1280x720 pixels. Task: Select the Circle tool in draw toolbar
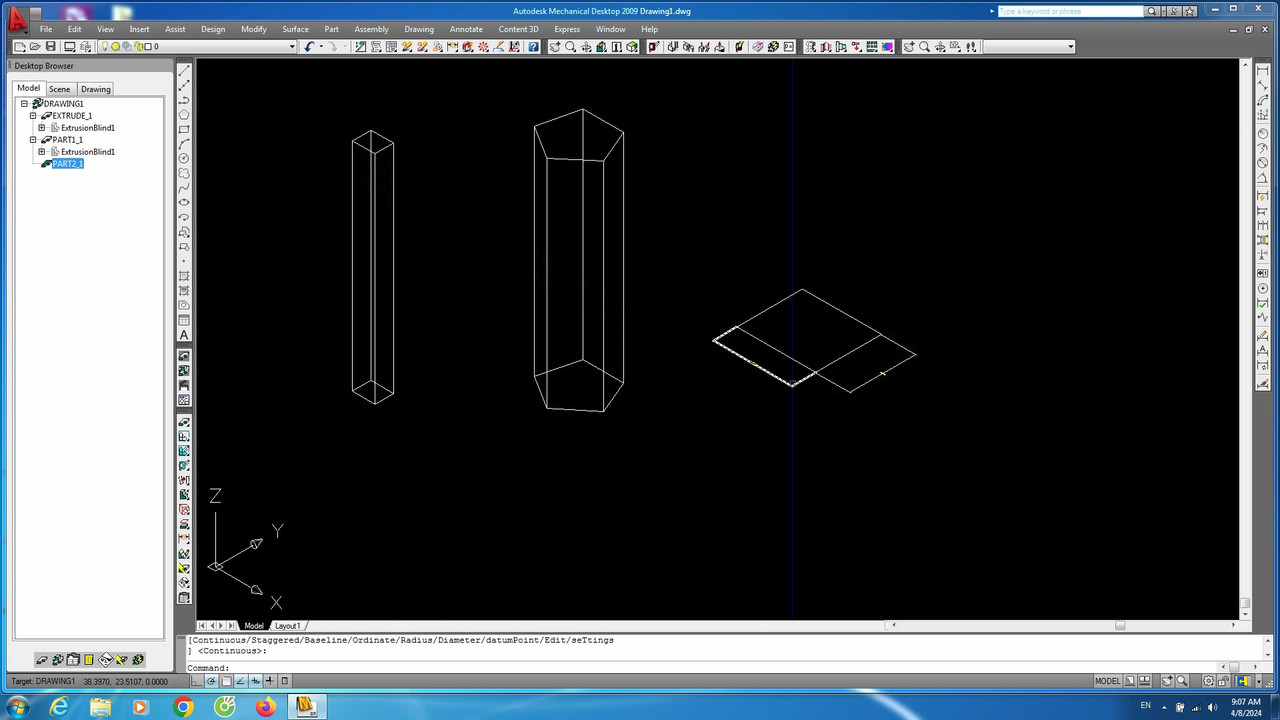[x=184, y=158]
